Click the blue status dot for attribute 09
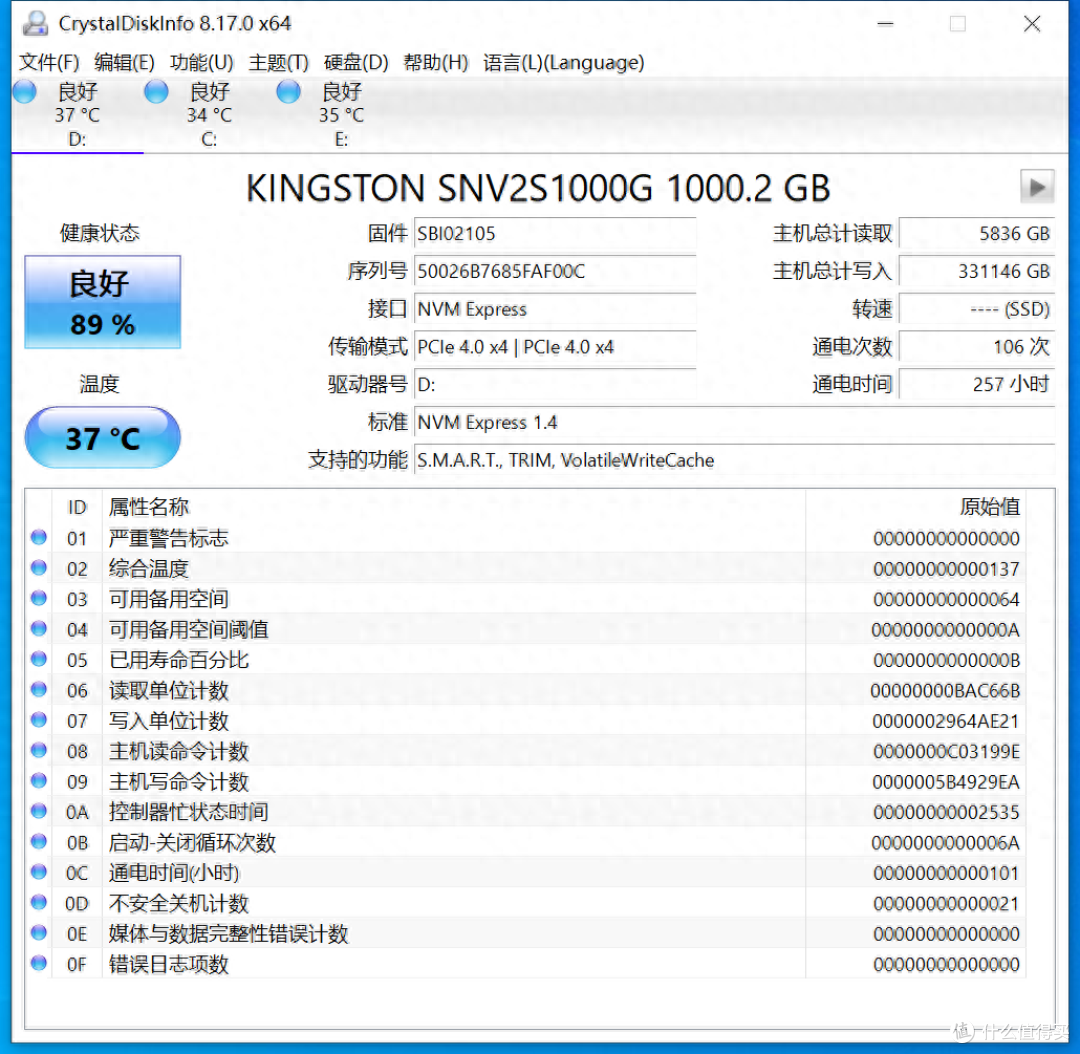Image resolution: width=1080 pixels, height=1054 pixels. 39,781
